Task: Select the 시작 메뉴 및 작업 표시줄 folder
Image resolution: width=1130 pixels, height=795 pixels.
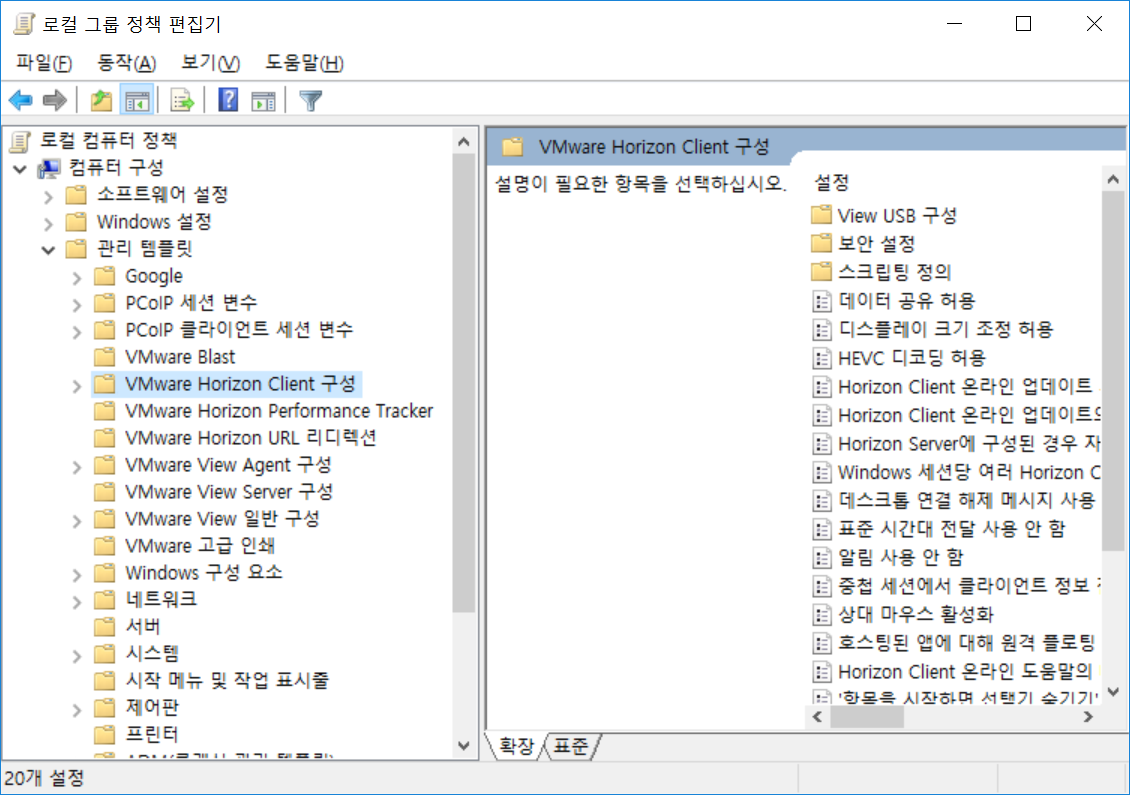Action: [212, 680]
